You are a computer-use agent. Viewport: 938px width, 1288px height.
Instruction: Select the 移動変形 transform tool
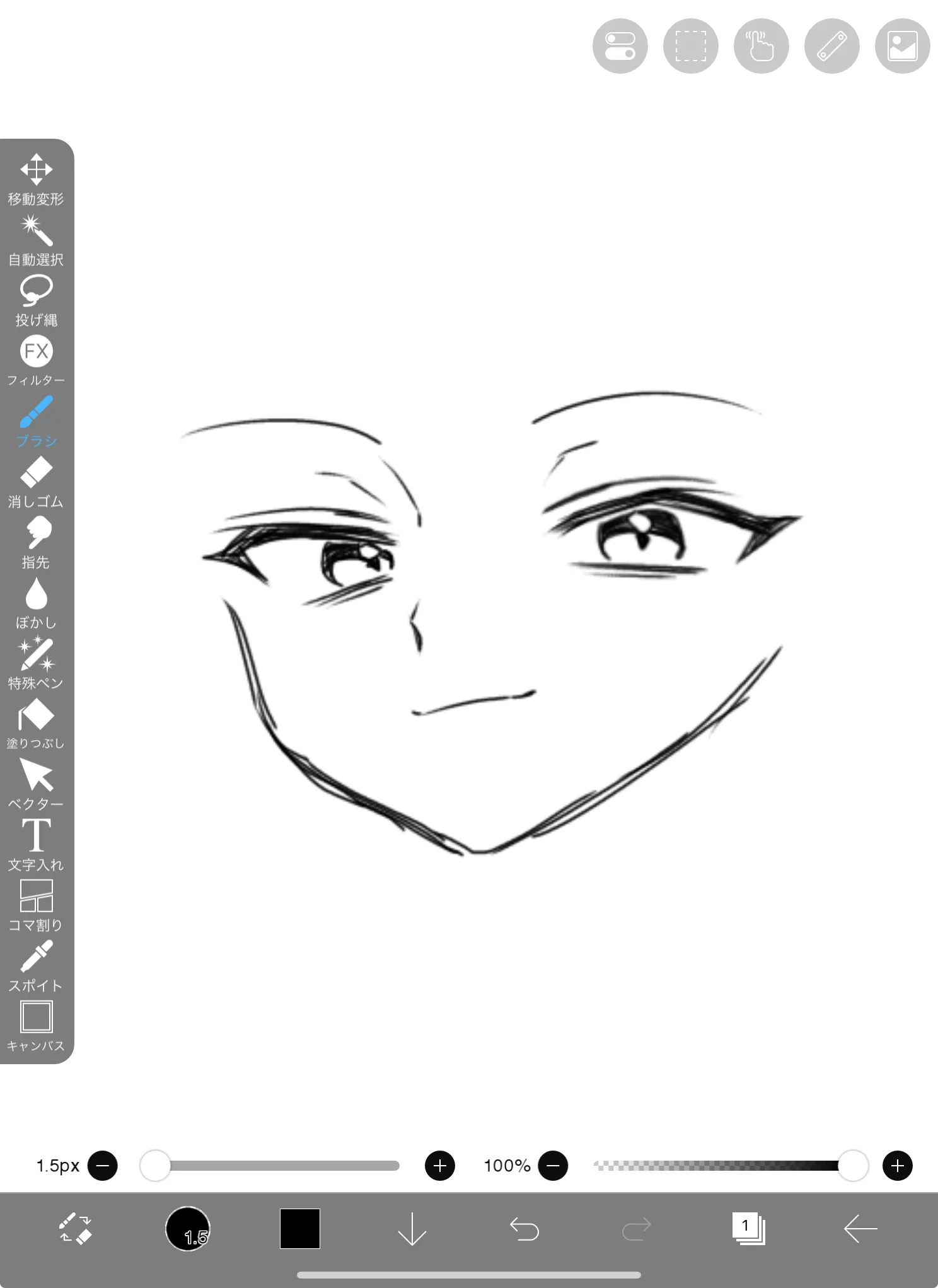click(36, 179)
